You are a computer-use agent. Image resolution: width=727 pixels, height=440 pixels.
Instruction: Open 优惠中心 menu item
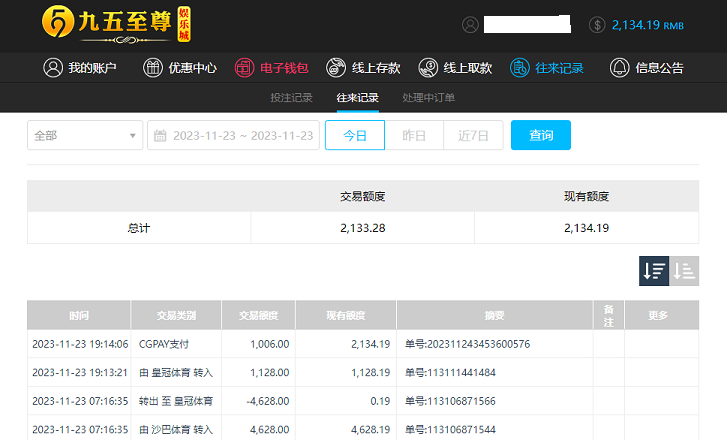pos(180,68)
